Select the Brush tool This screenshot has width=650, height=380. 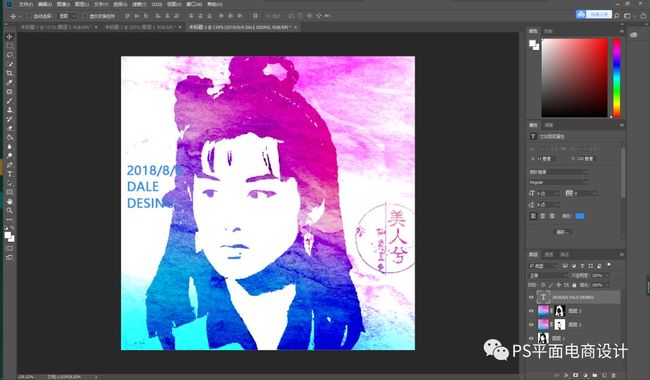point(9,101)
